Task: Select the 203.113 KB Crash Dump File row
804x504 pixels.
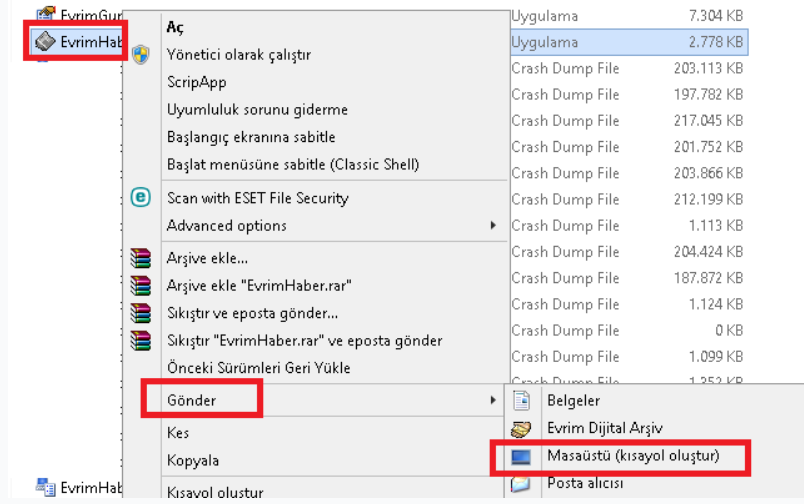Action: coord(629,68)
